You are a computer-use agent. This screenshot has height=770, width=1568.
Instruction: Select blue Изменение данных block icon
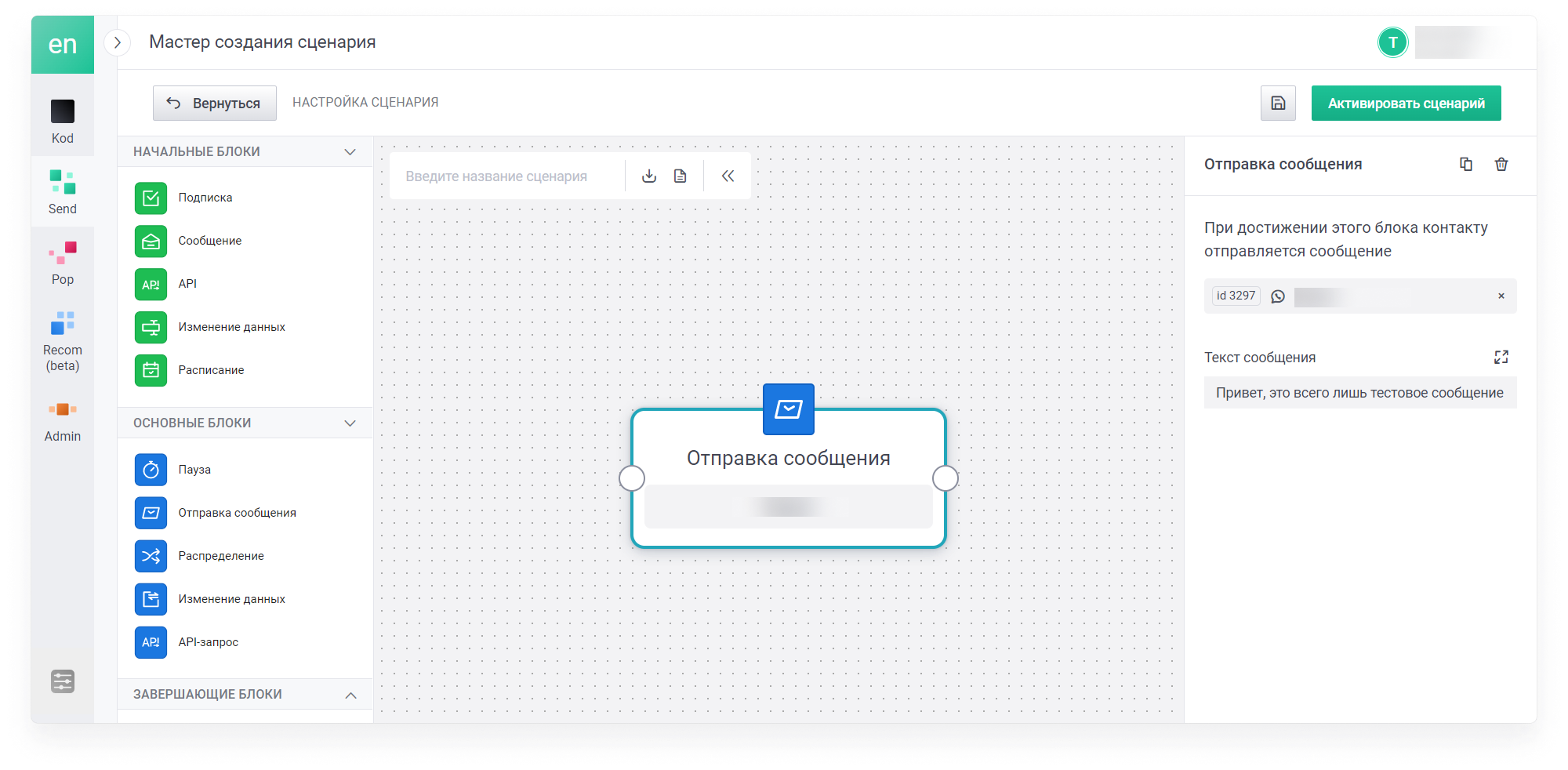(151, 599)
